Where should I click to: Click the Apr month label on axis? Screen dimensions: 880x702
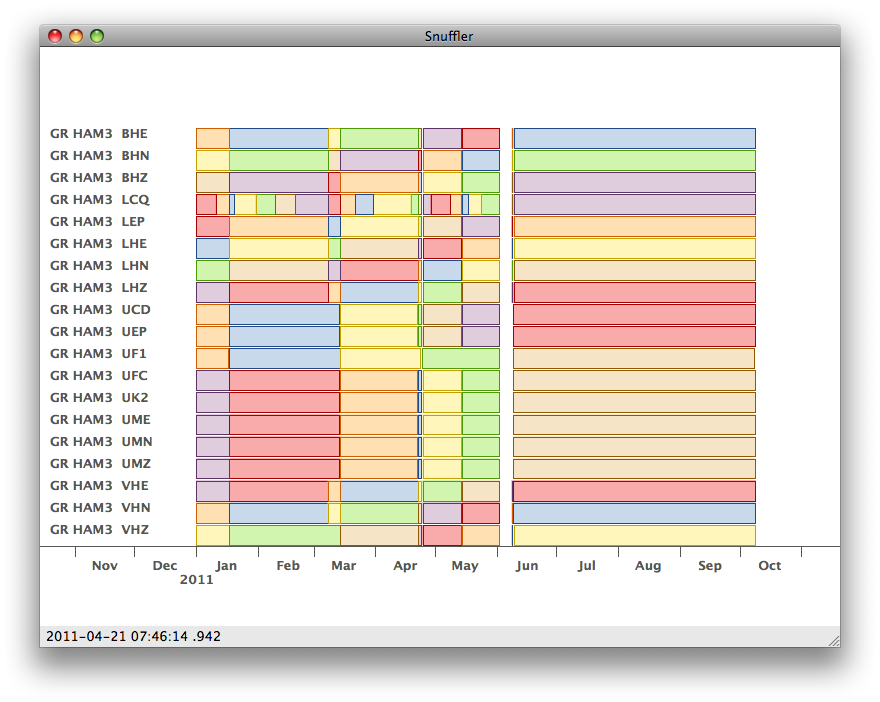405,566
